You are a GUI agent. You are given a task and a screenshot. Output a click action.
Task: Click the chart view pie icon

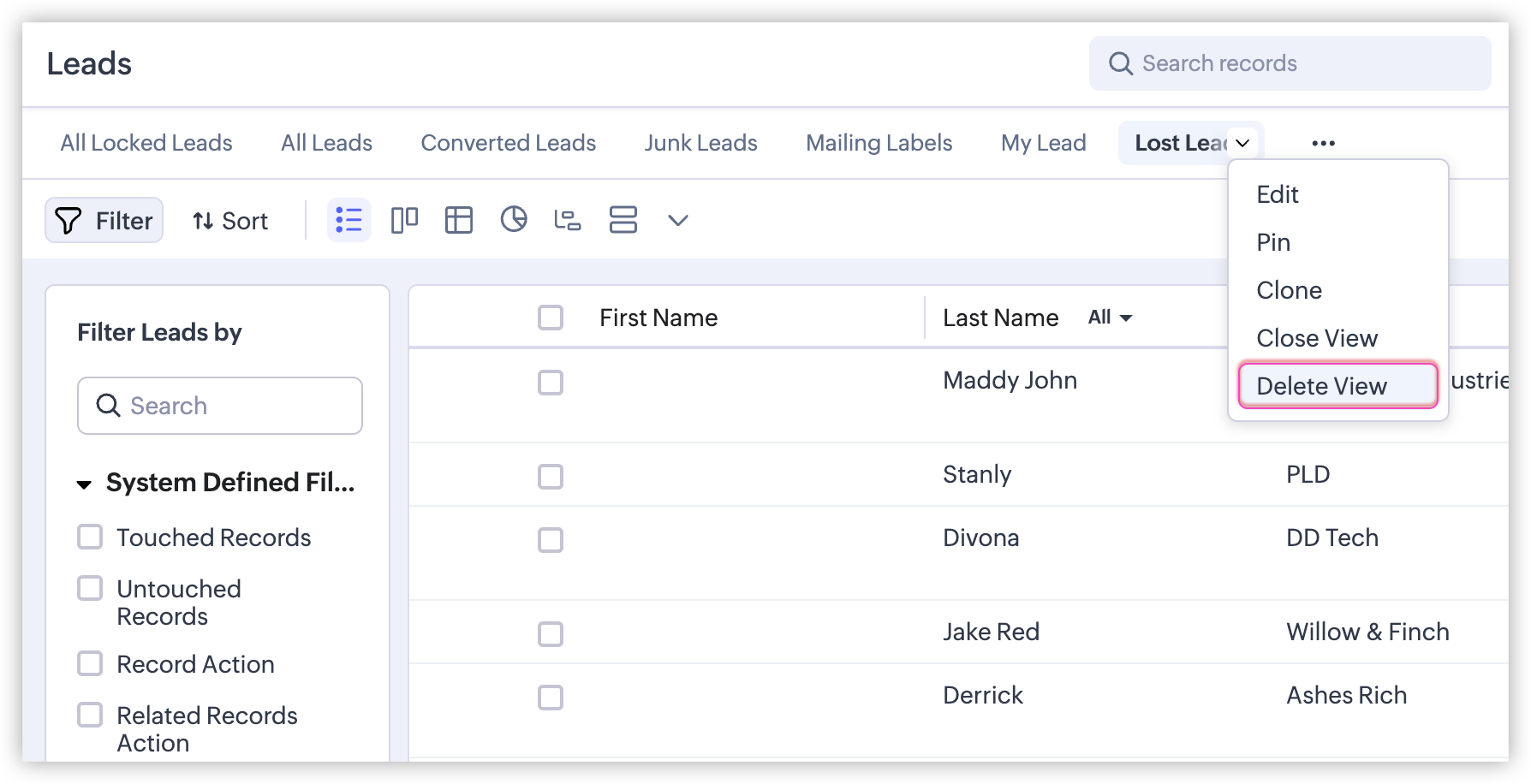(514, 220)
